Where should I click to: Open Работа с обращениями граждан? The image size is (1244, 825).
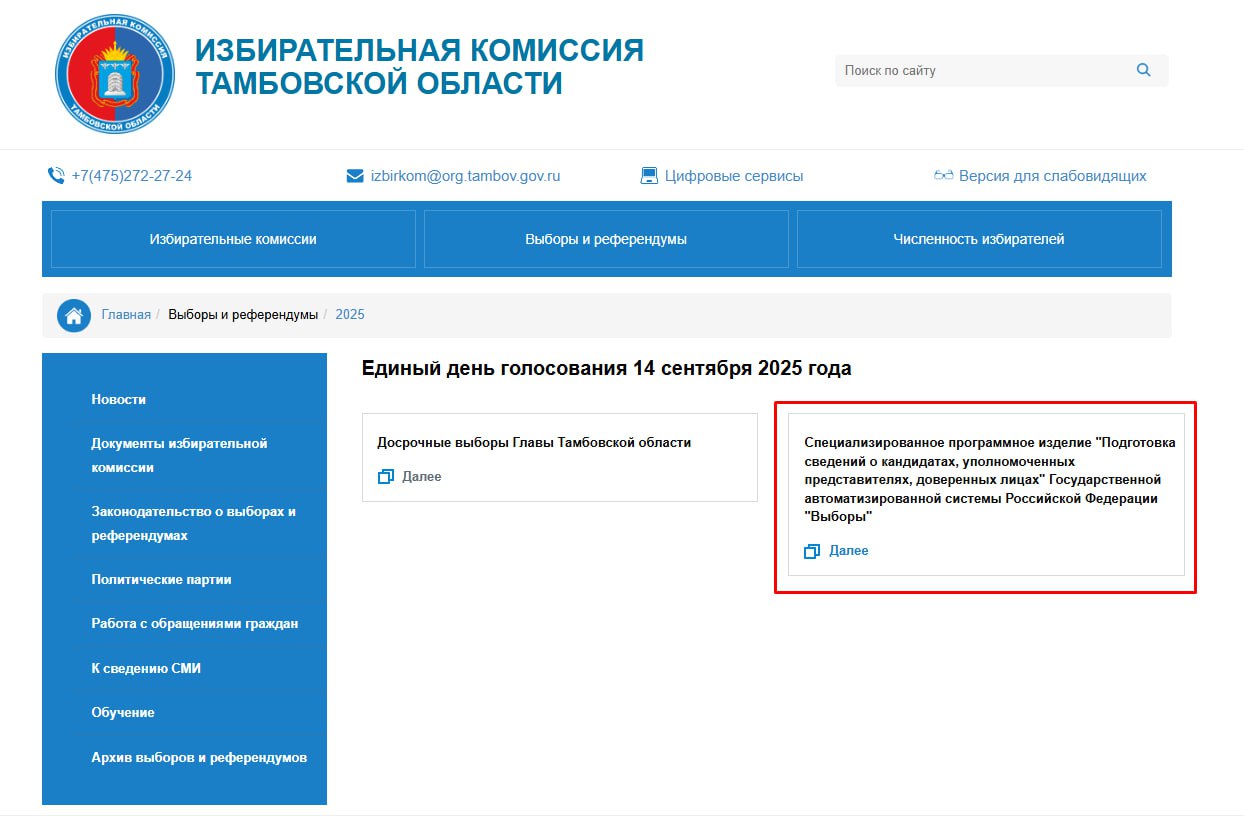pos(195,623)
